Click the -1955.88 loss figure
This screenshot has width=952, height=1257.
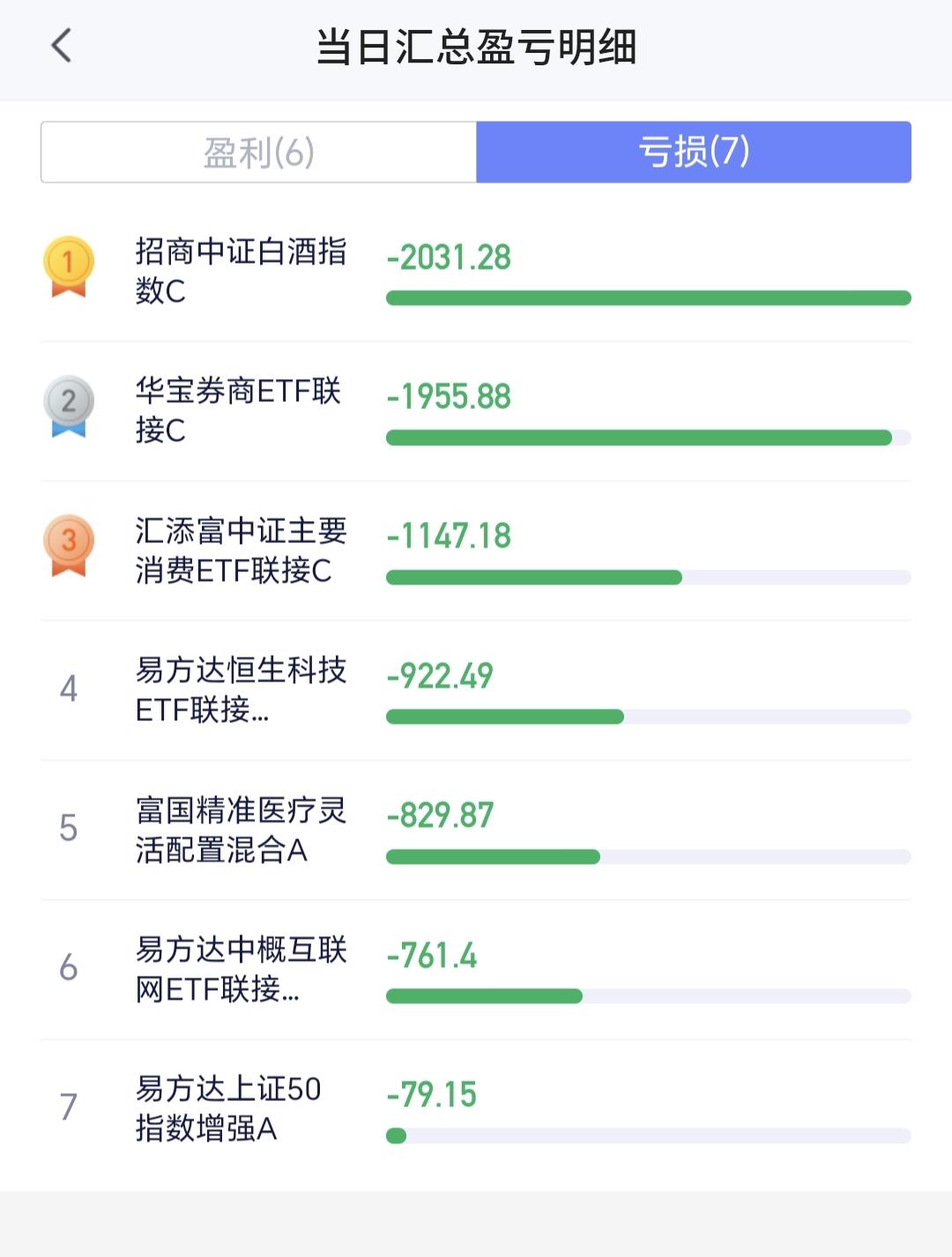449,397
